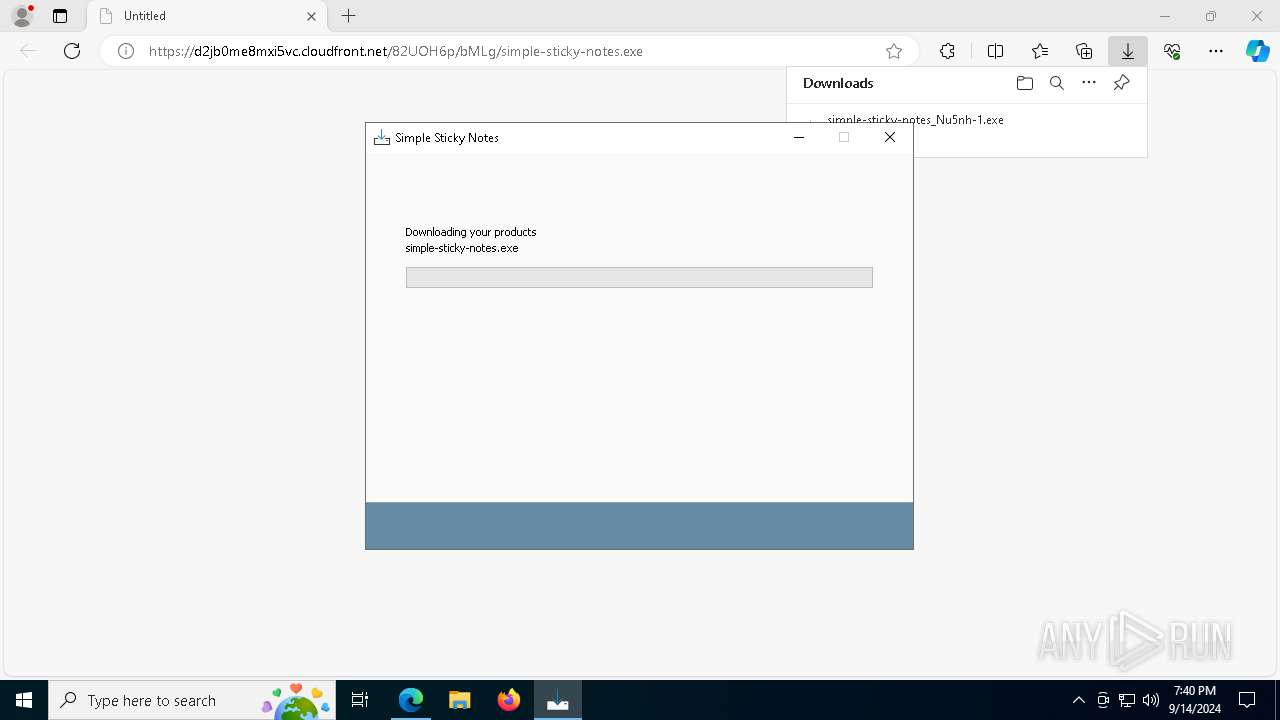Click the simple-sticky-notes.exe filename text
Screen dimensions: 1280x720
tap(462, 248)
